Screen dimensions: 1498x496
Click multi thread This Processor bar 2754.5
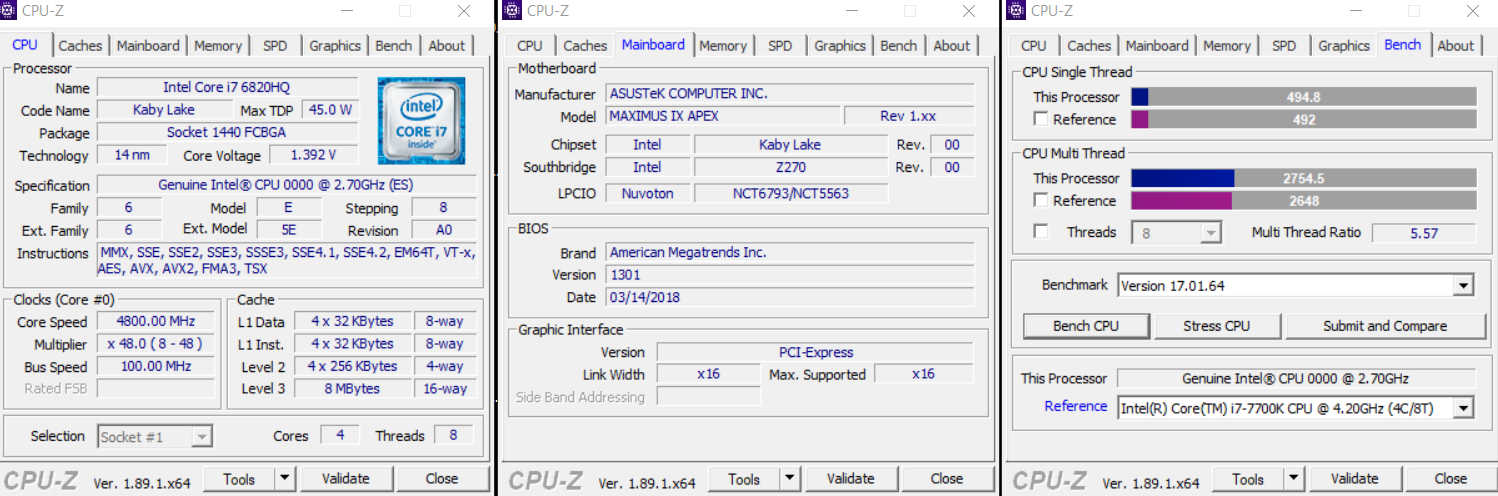click(x=1304, y=178)
